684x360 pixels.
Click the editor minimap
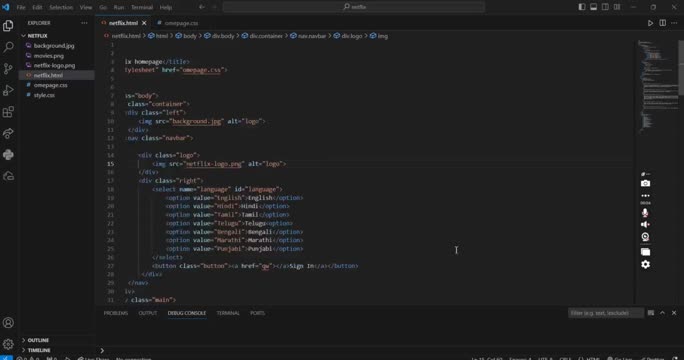pyautogui.click(x=658, y=87)
